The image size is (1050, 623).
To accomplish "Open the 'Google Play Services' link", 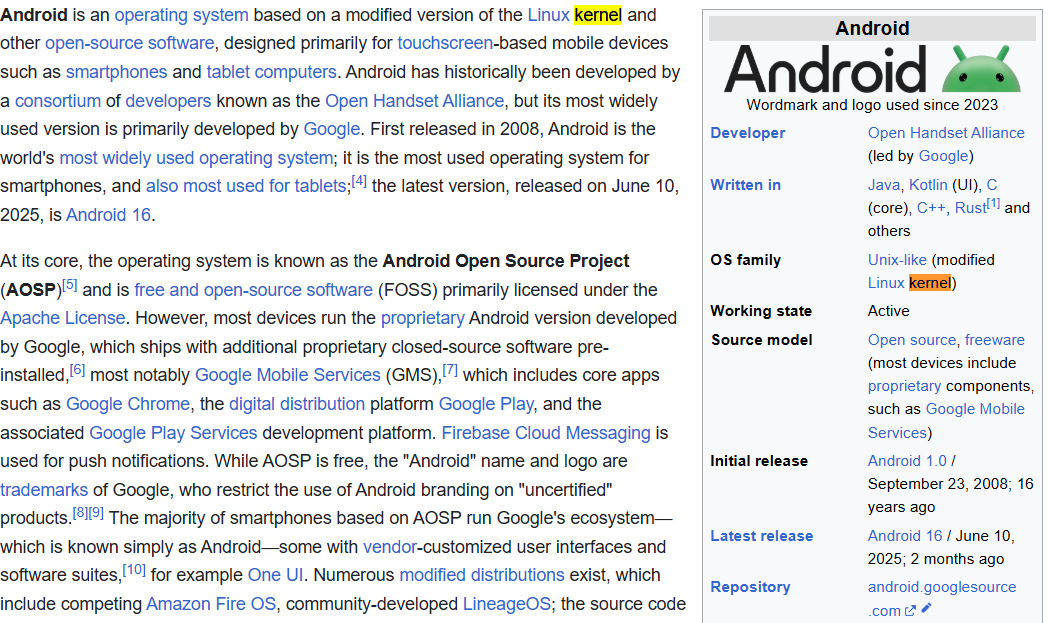I will (x=173, y=433).
